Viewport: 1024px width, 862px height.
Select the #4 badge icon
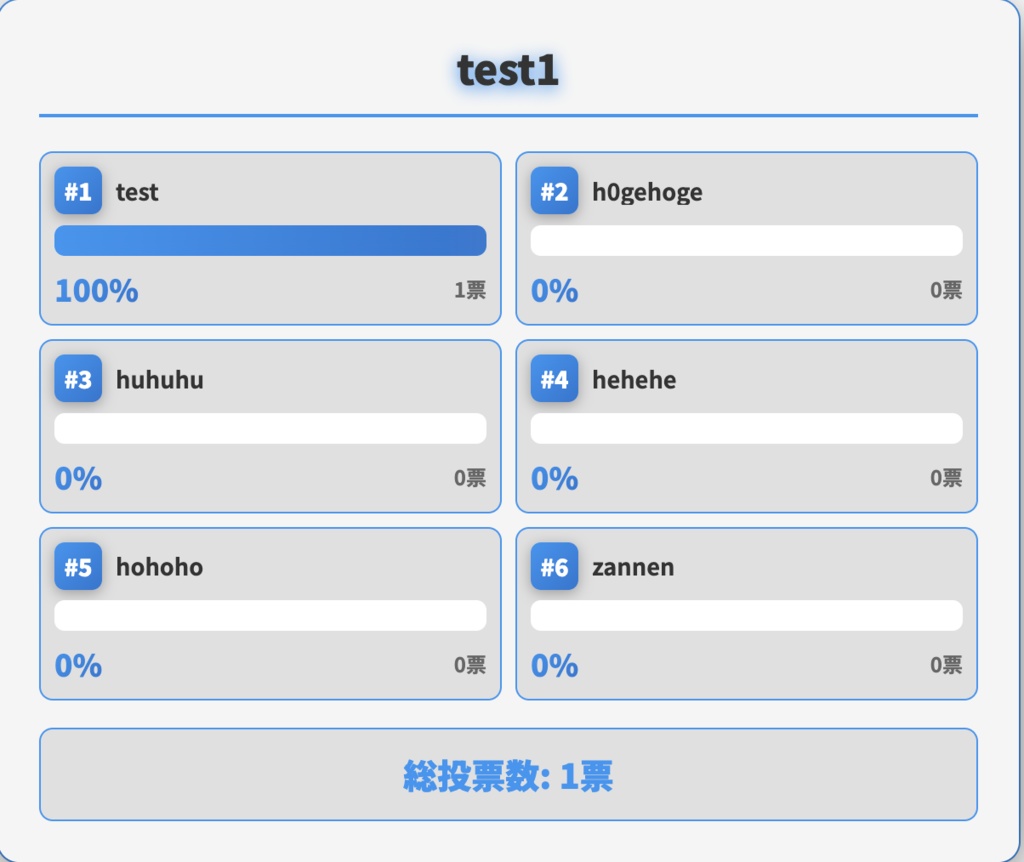[x=554, y=379]
